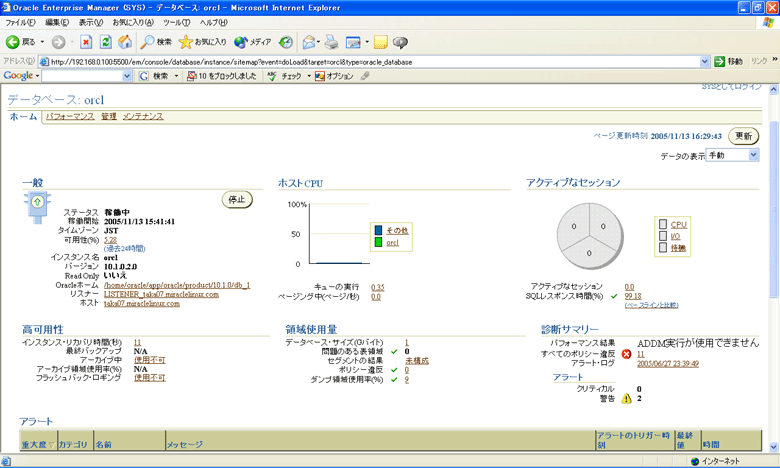Open the taka07 host link
Screen dimensions: 780x468
142,303
